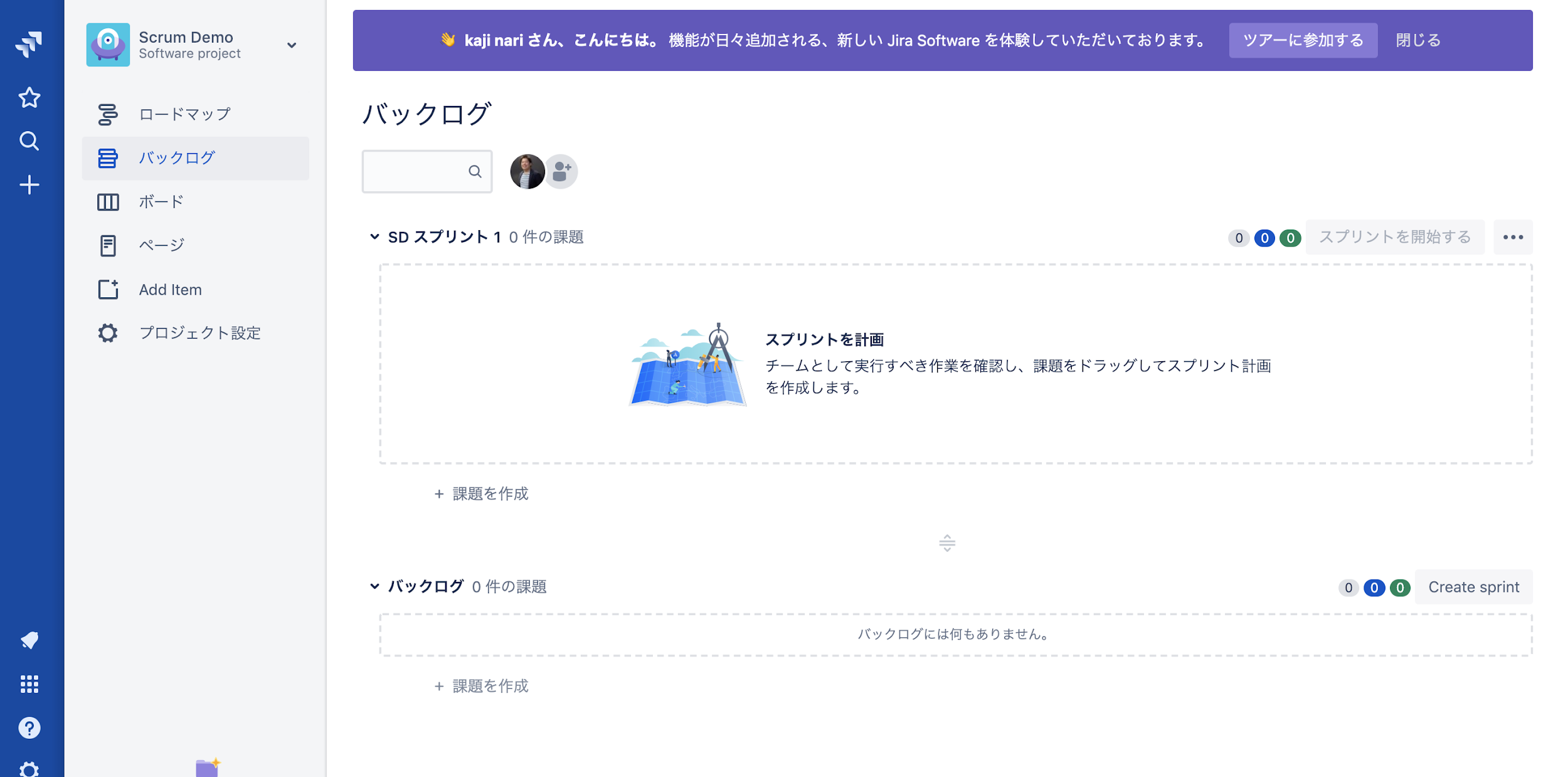Click the バックログ page heading

(x=426, y=114)
